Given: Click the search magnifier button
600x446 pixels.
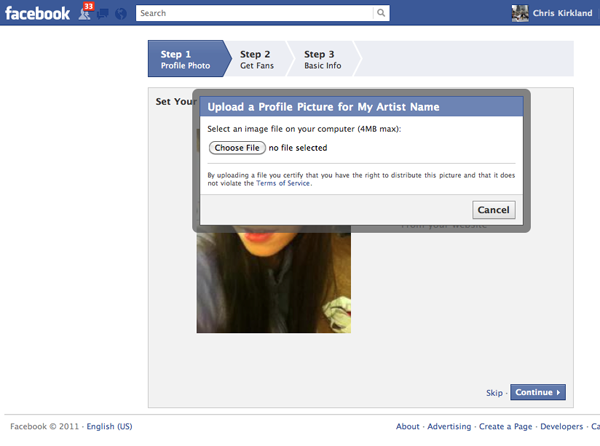Looking at the screenshot, I should click(x=381, y=13).
